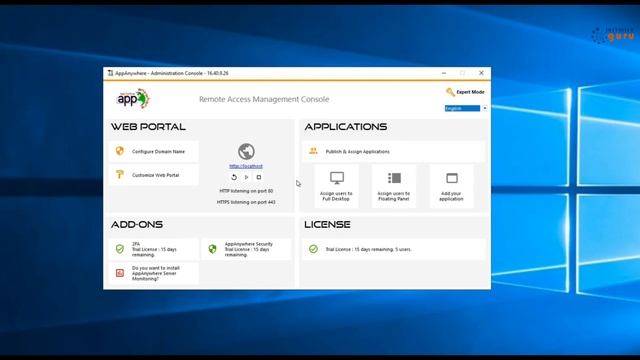Screen dimensions: 640x360
Task: Select the Assign users to Floating Panel icon
Action: pos(394,178)
